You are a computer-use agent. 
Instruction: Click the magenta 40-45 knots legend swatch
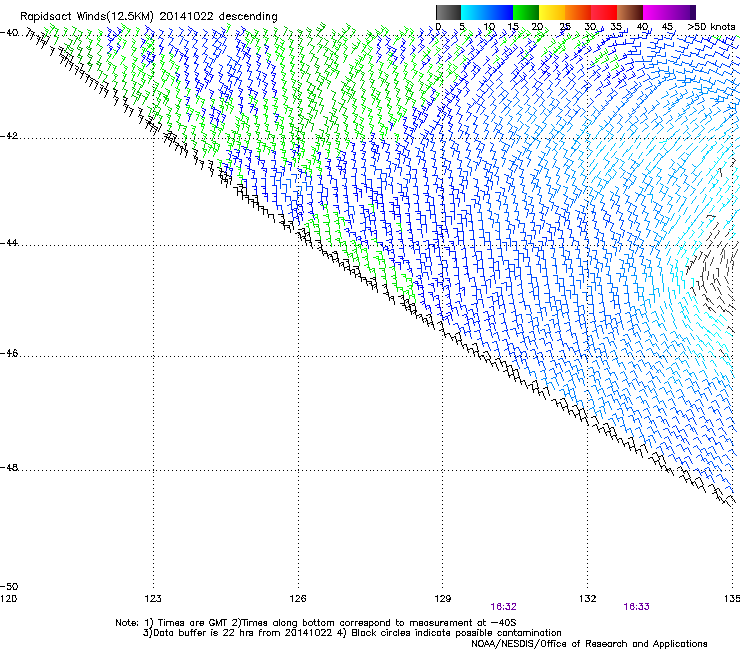[x=656, y=12]
